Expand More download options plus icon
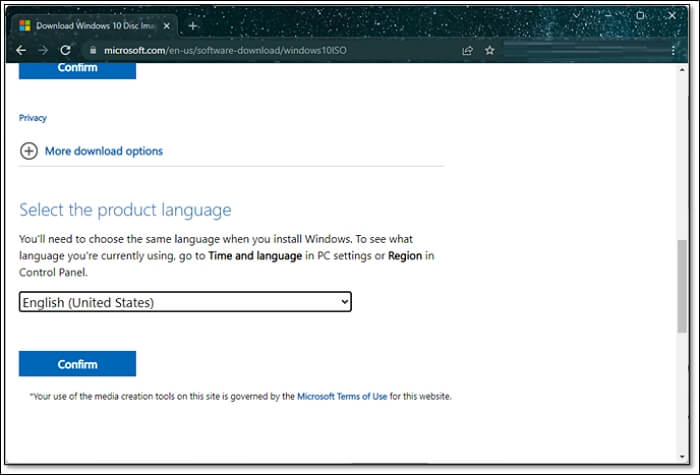Viewport: 700px width, 475px height. [x=29, y=151]
